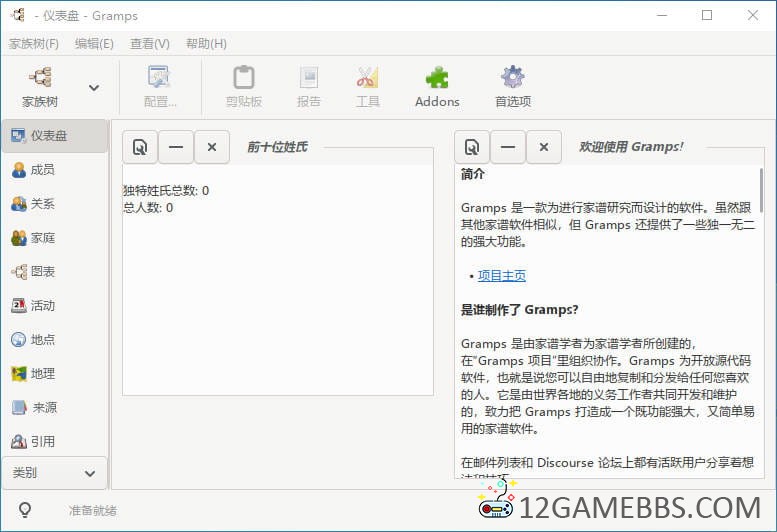Click the 配置... toolbar icon

[x=160, y=87]
